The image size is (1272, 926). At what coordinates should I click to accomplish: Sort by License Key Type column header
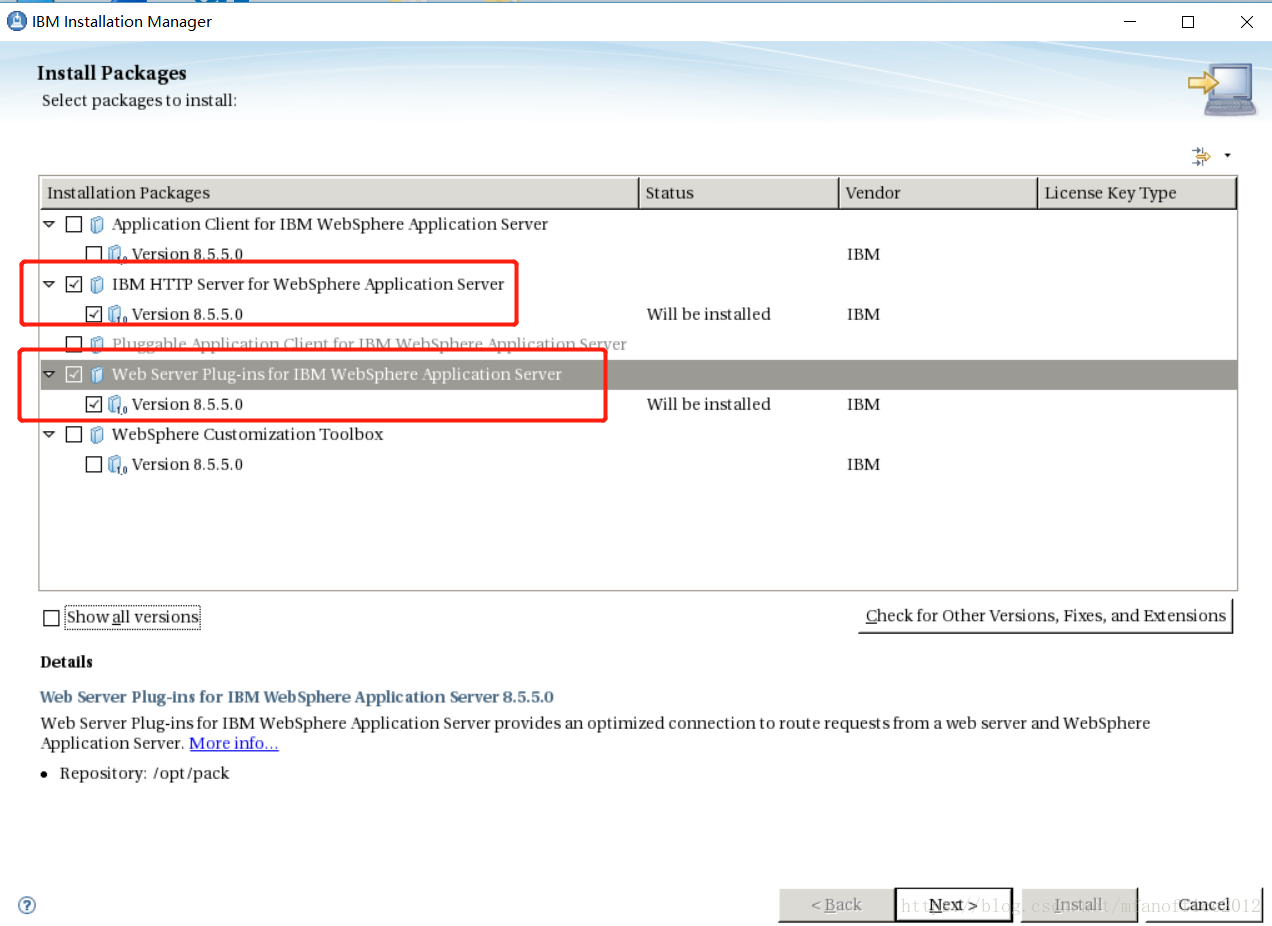click(x=1137, y=193)
